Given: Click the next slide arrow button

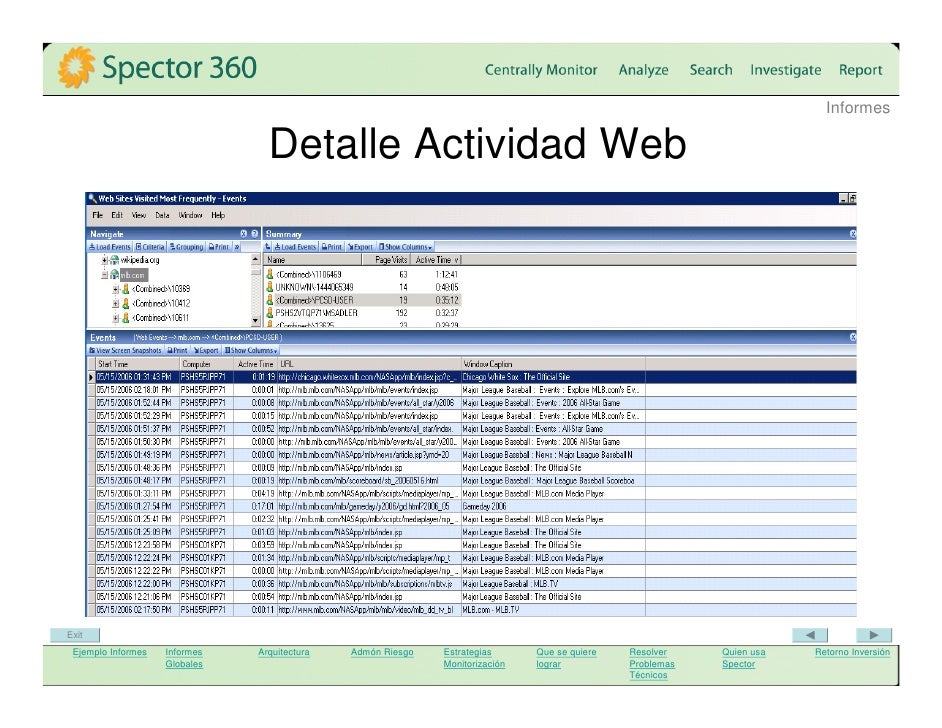Looking at the screenshot, I should (x=874, y=635).
